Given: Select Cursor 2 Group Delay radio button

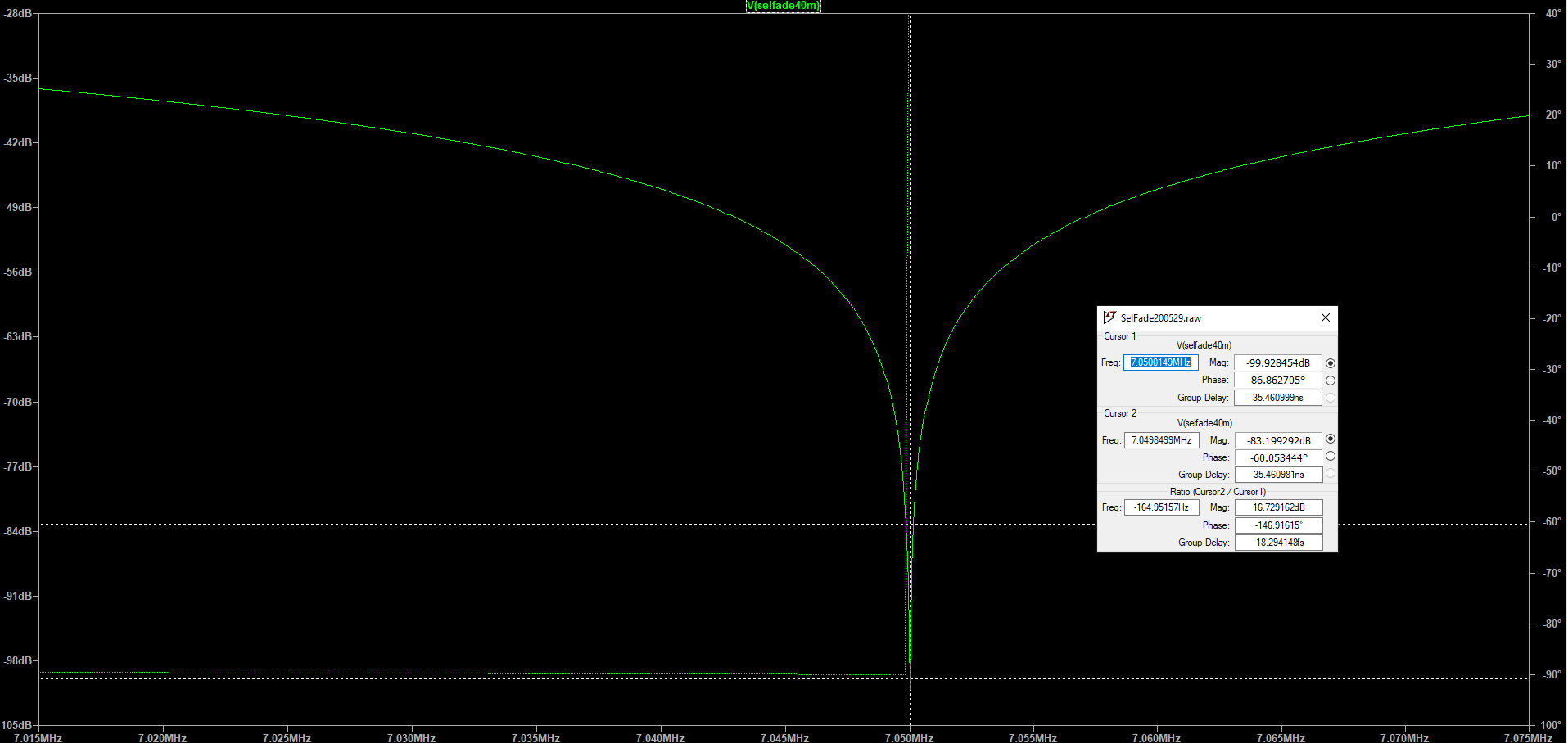Looking at the screenshot, I should 1331,474.
